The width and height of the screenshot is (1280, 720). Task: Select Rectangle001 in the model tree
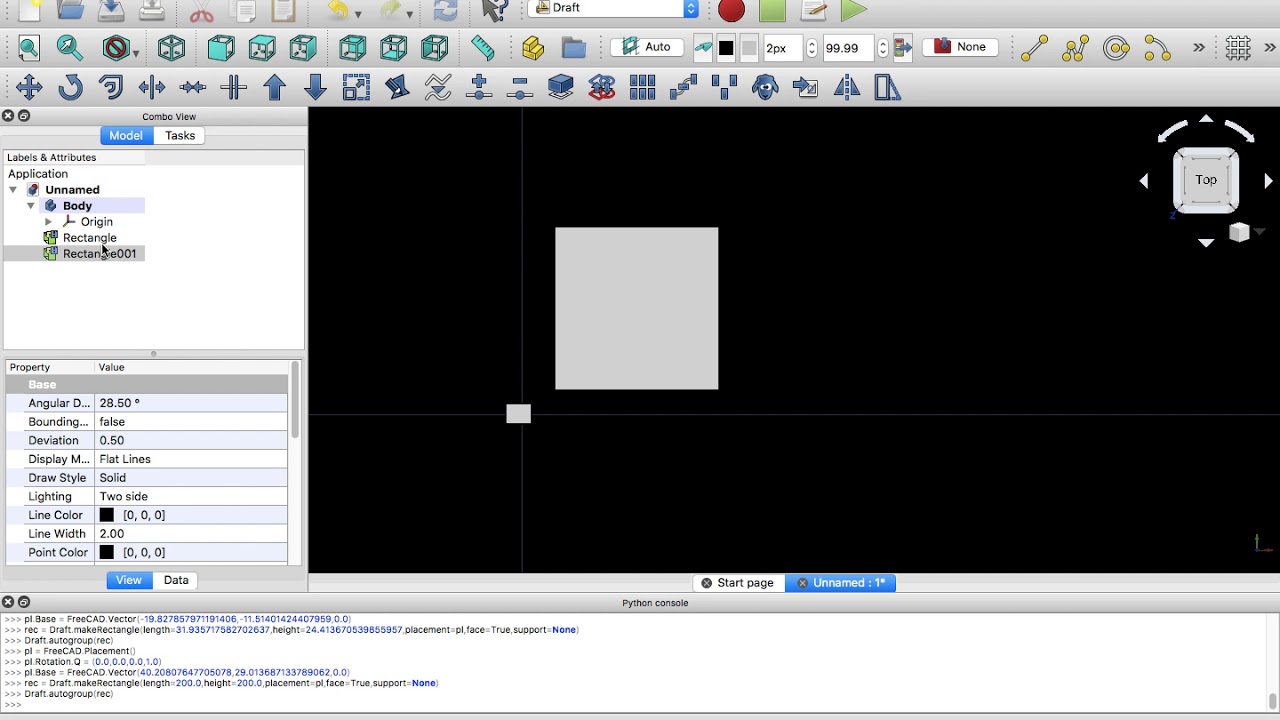click(99, 254)
